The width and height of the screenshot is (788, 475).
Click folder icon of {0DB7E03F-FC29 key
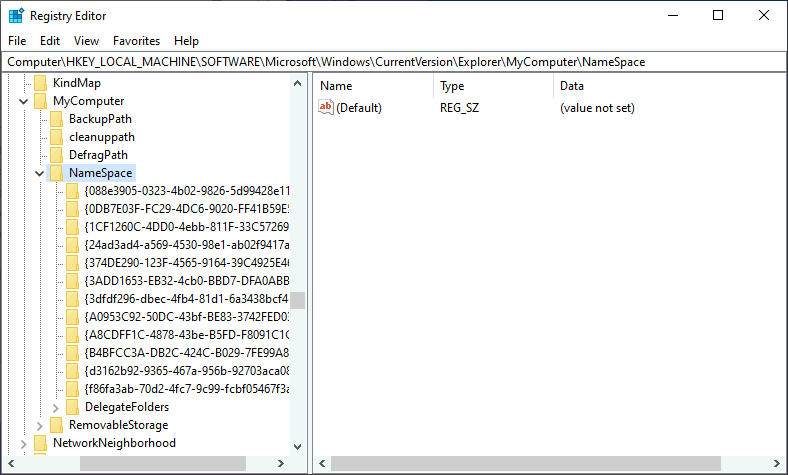pos(73,209)
